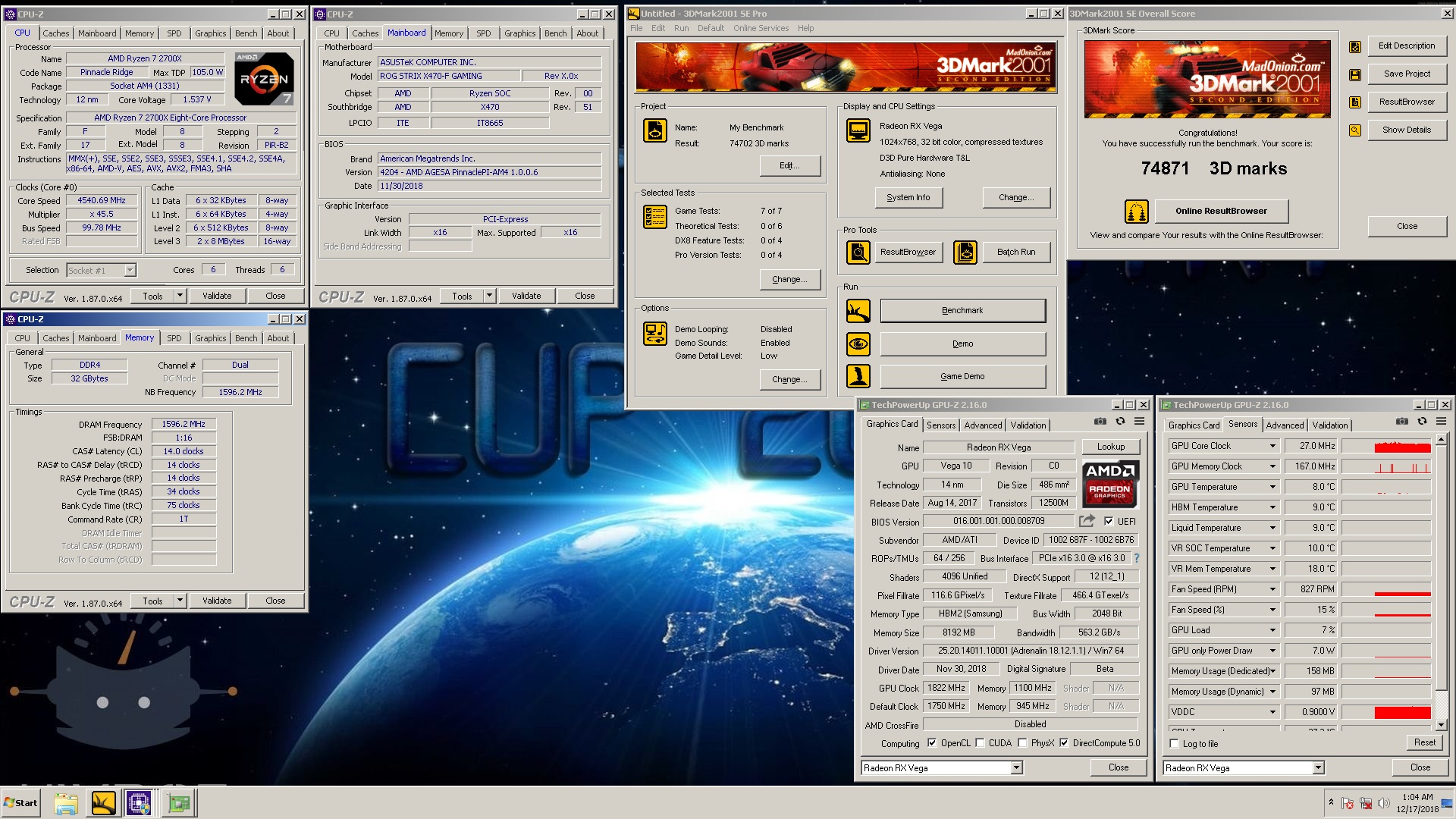Switch to the Caches tab in CPU-Z CPU window
The height and width of the screenshot is (819, 1456).
(56, 33)
